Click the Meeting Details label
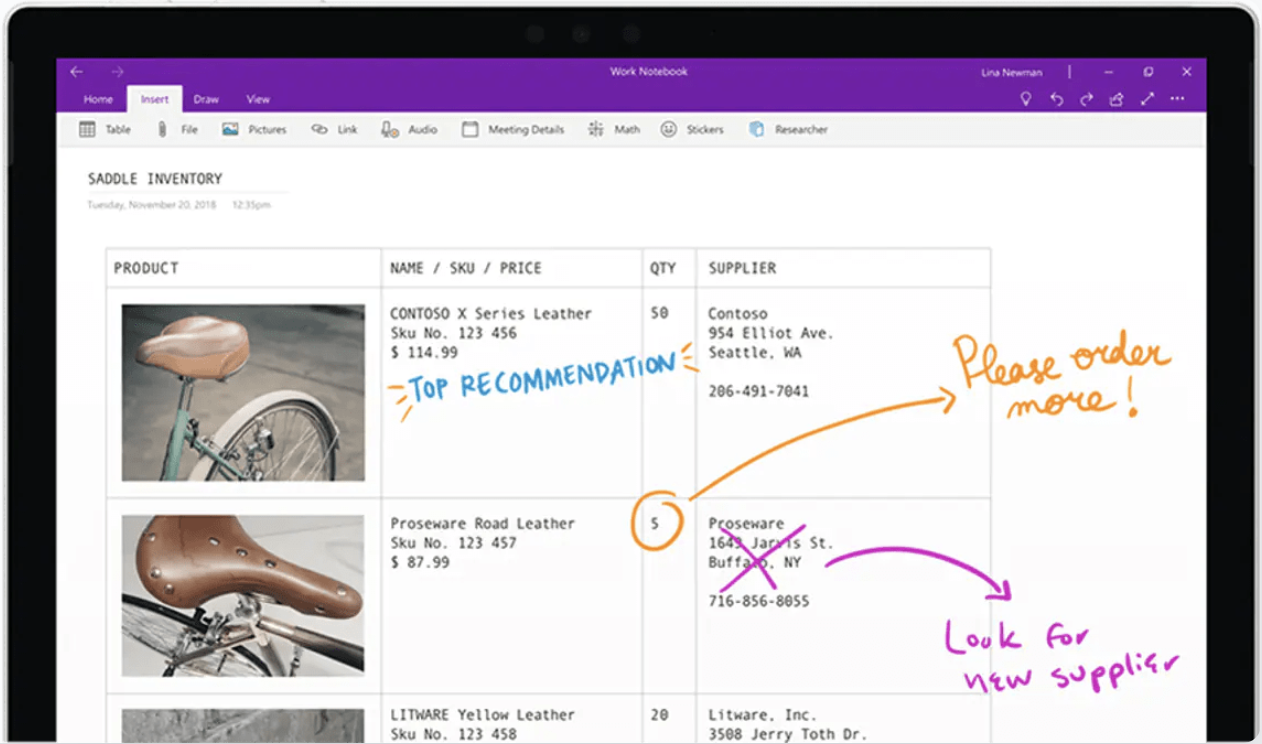 pos(526,130)
